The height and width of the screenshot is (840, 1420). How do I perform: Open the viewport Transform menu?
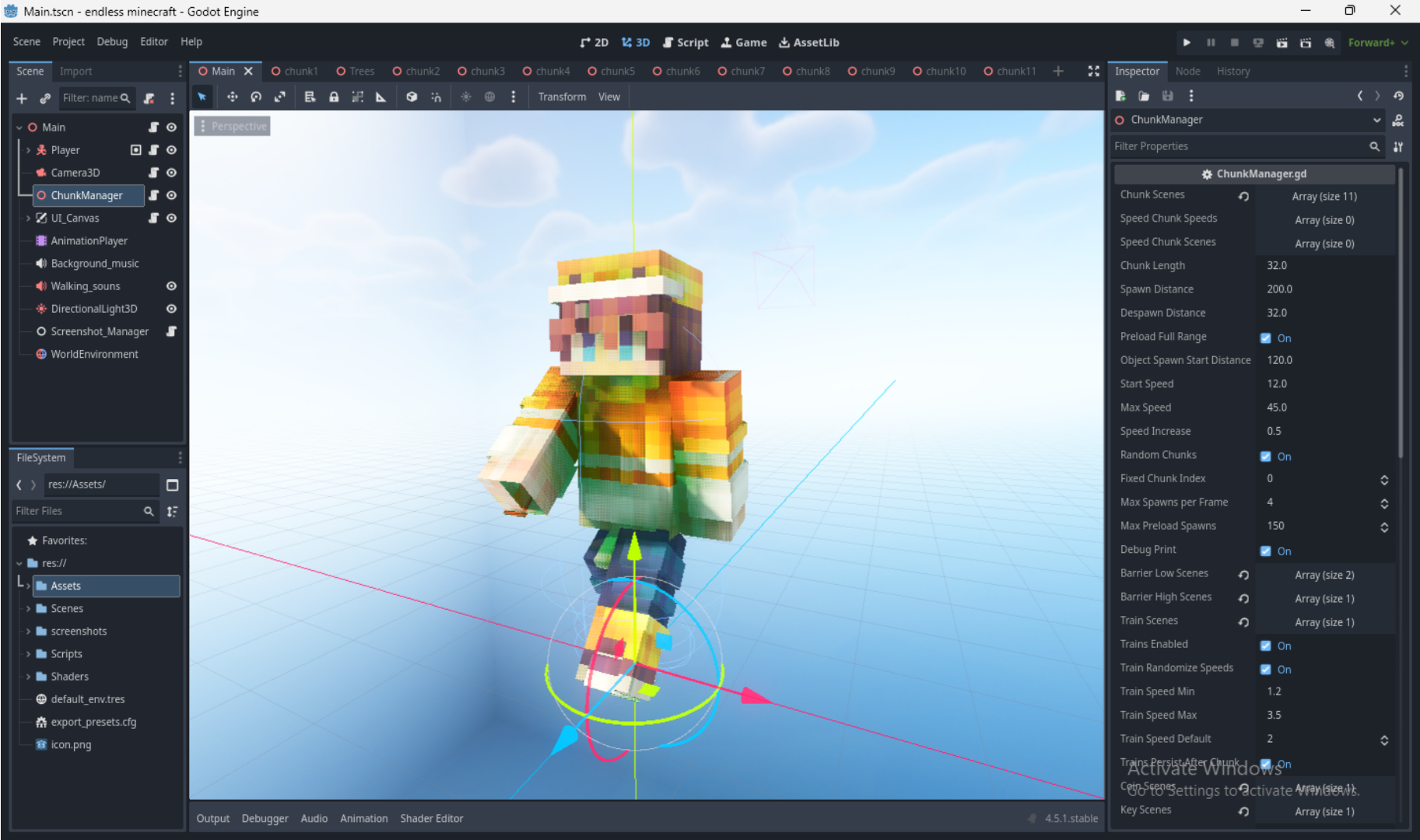click(x=562, y=96)
